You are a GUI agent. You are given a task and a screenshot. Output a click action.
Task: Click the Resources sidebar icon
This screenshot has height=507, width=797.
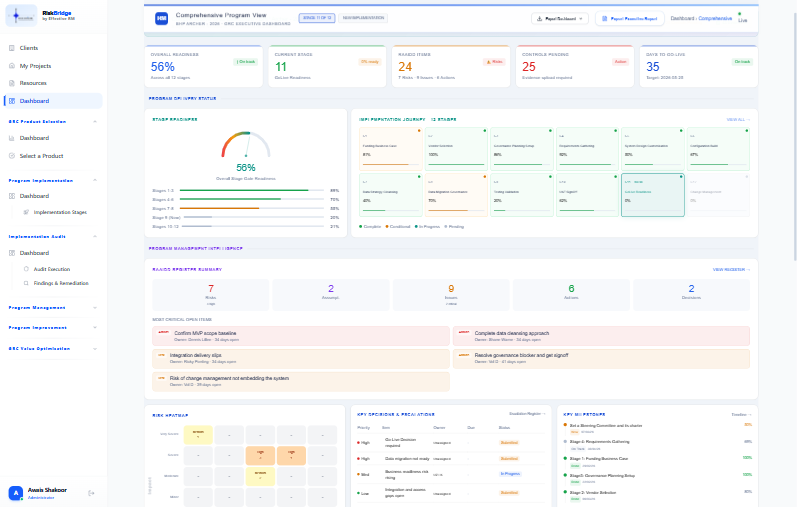12,83
